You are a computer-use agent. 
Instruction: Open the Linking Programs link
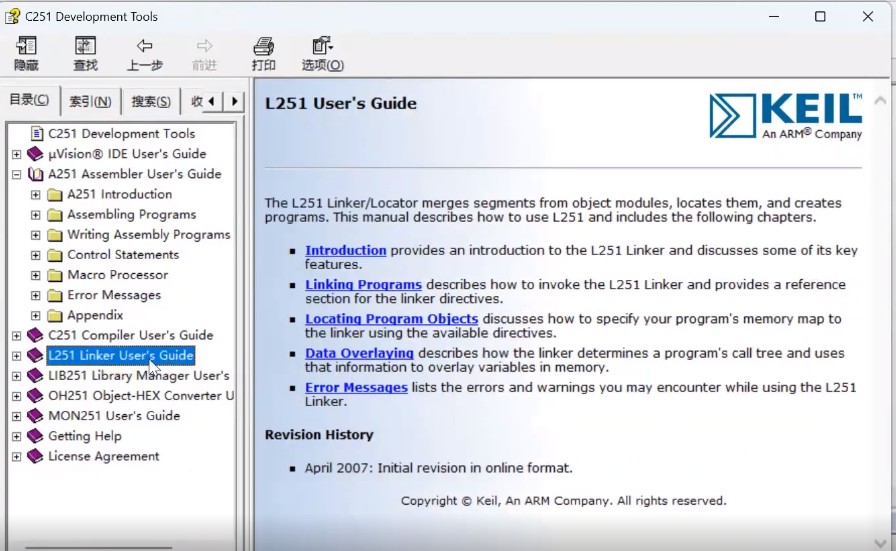[x=363, y=285]
